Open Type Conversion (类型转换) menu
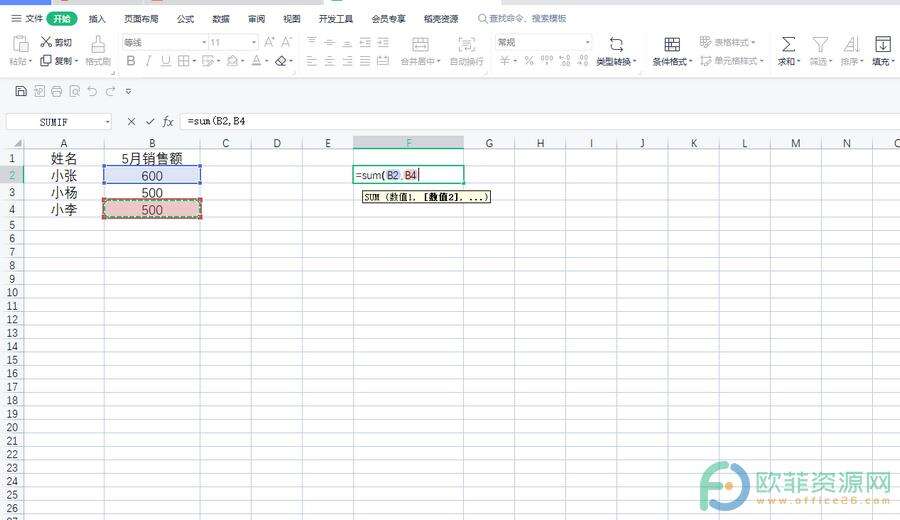The image size is (900, 520). click(x=616, y=50)
